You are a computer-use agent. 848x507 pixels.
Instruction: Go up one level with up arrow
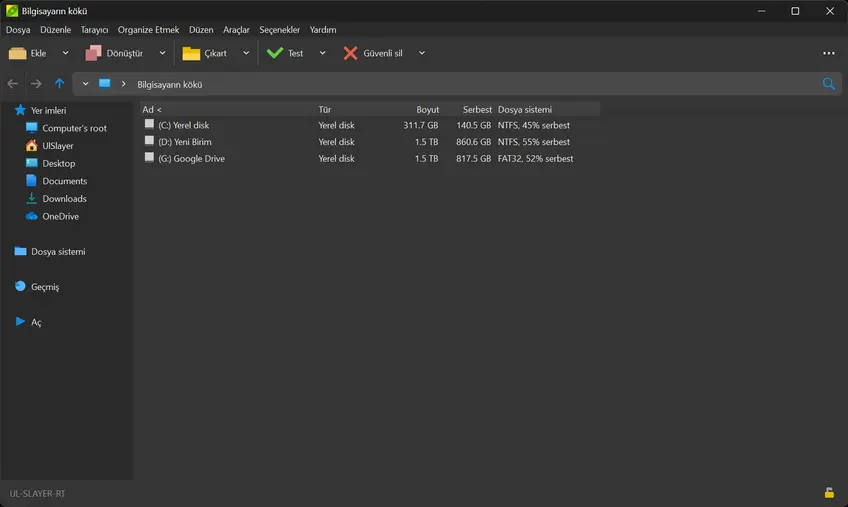point(60,84)
